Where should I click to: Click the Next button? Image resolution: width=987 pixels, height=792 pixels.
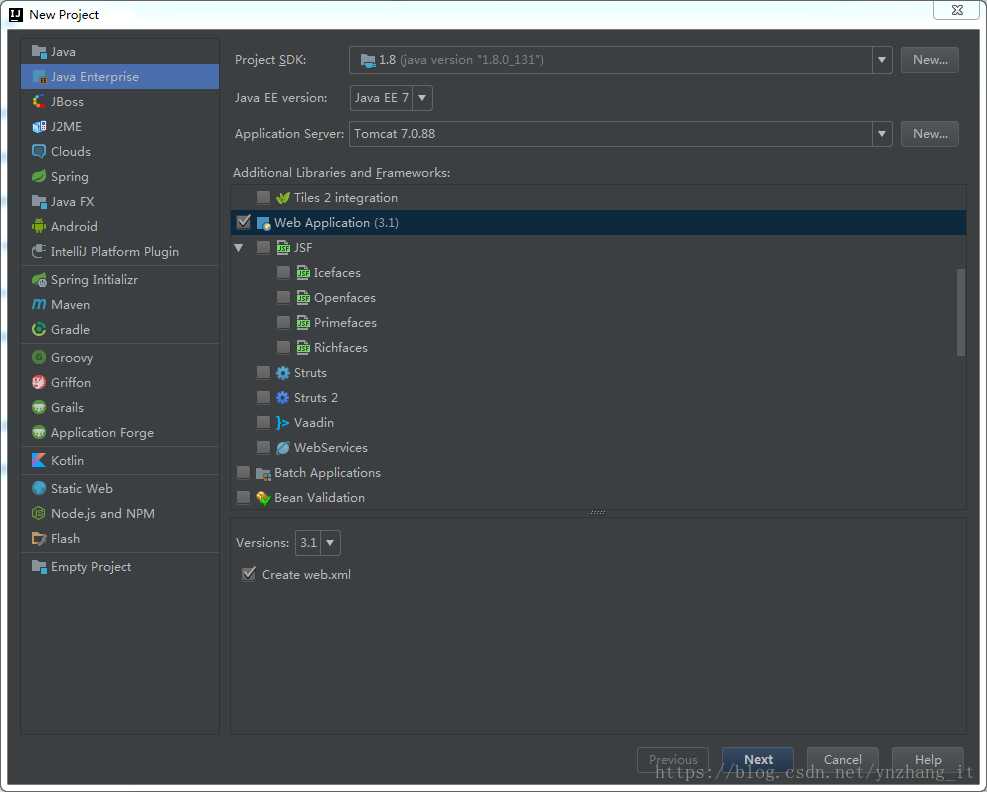tap(758, 759)
